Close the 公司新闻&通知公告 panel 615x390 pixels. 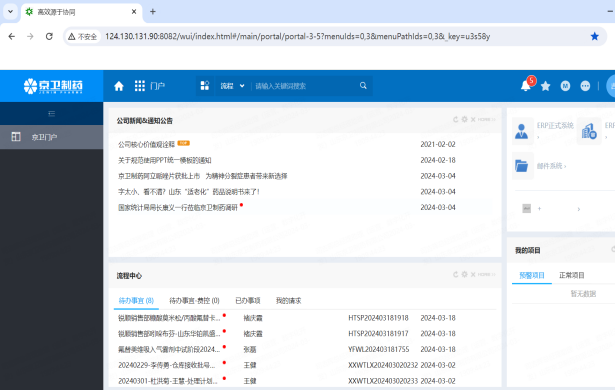(473, 119)
